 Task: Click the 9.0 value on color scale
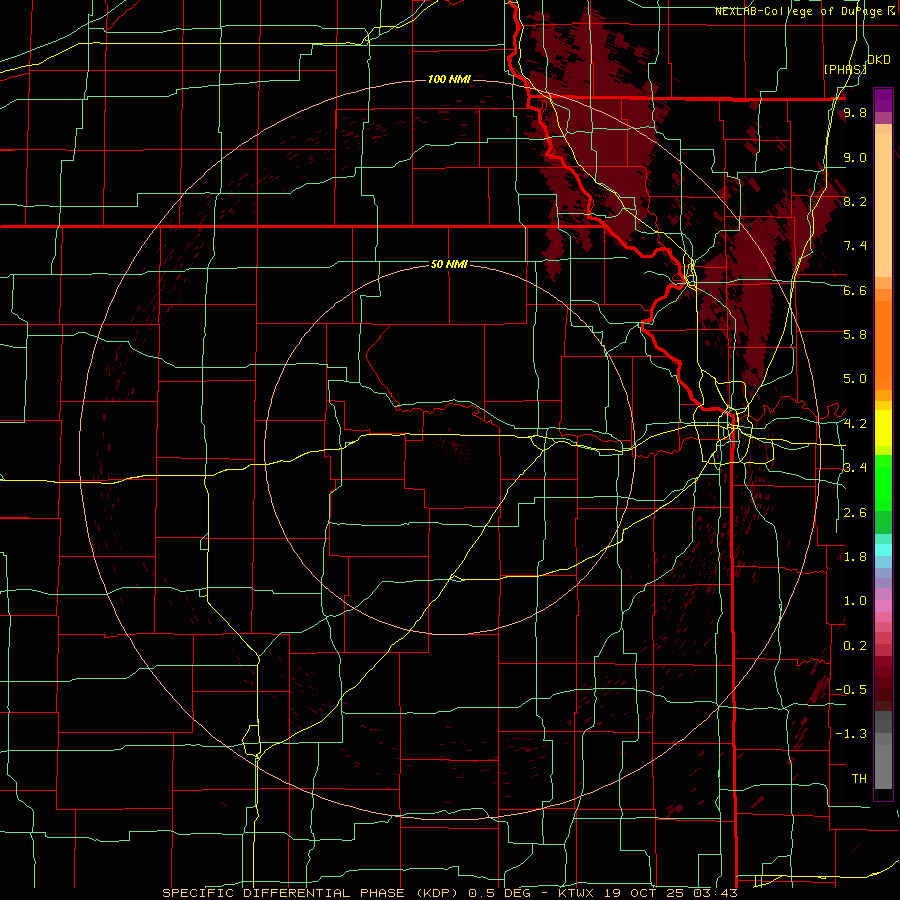click(x=855, y=157)
